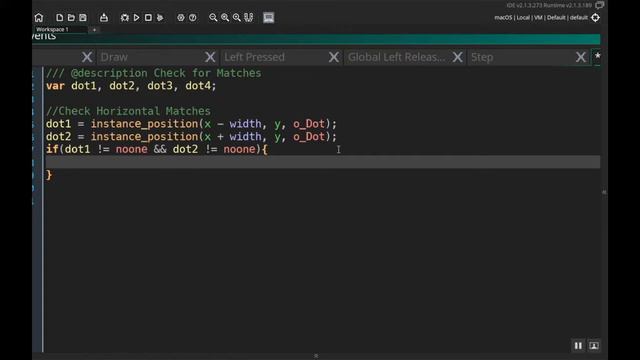This screenshot has height=360, width=640.
Task: Click the 'if(dot1 != noone' code line
Action: (x=157, y=149)
